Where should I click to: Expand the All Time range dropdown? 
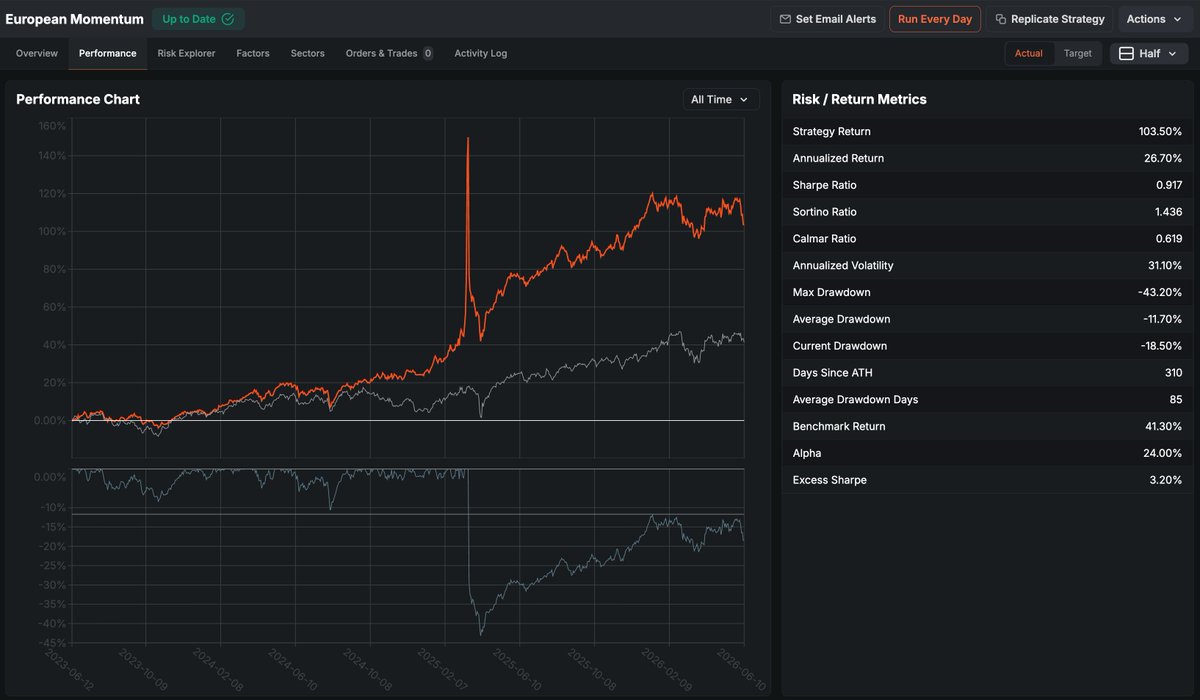(x=720, y=100)
